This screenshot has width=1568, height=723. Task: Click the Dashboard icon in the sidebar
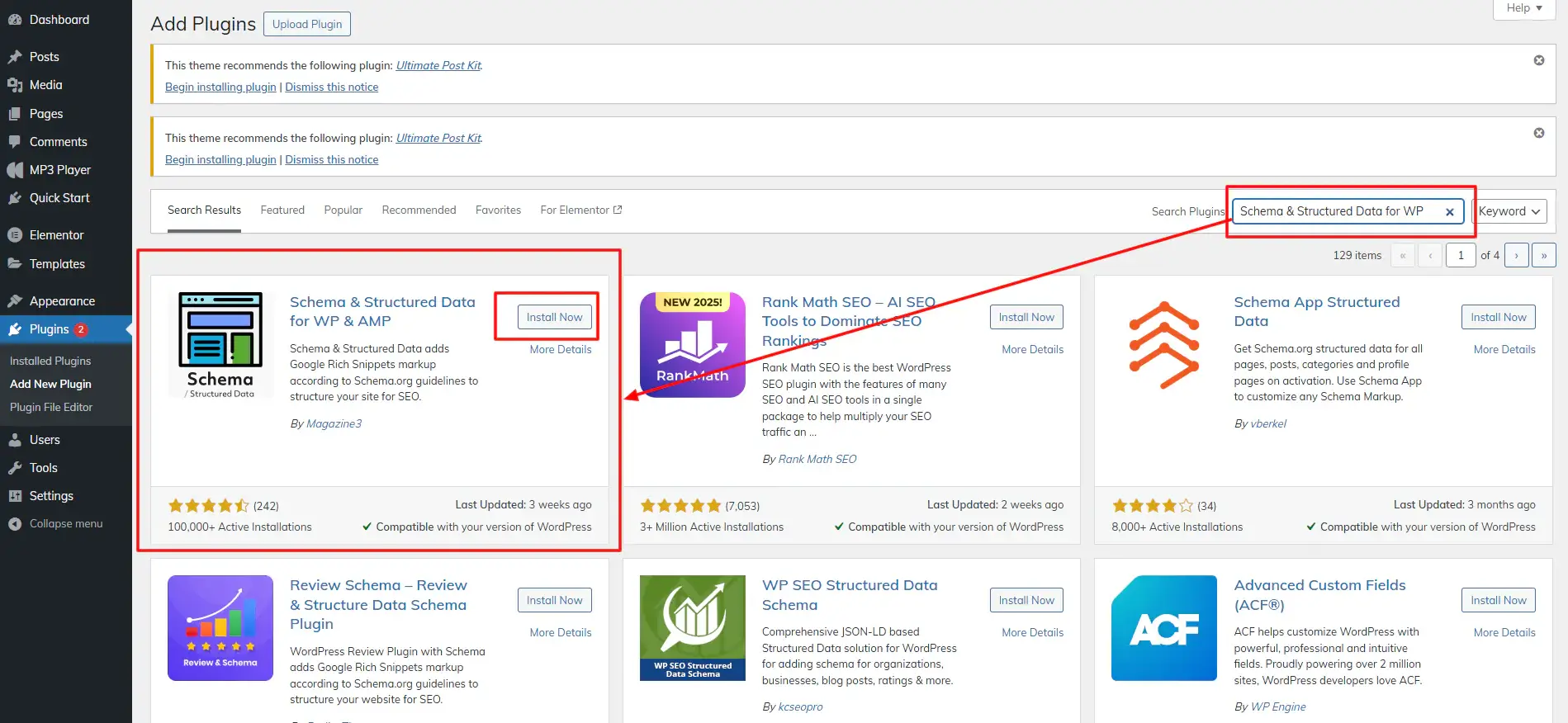15,20
